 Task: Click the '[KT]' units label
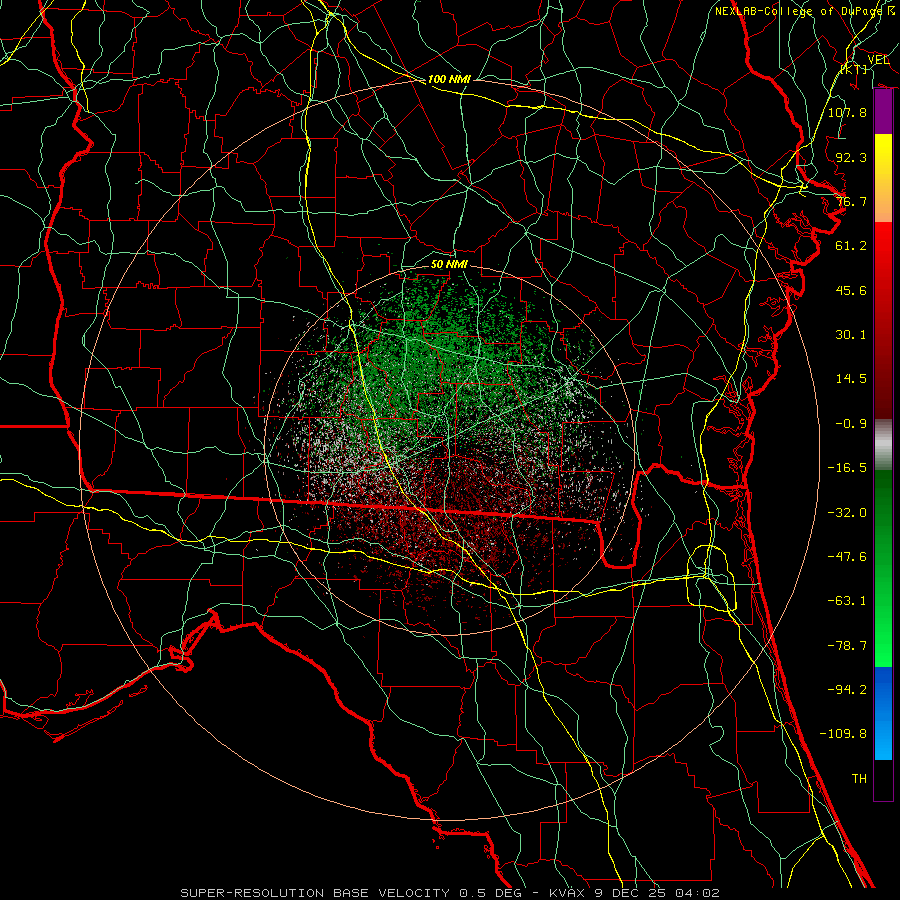point(854,69)
